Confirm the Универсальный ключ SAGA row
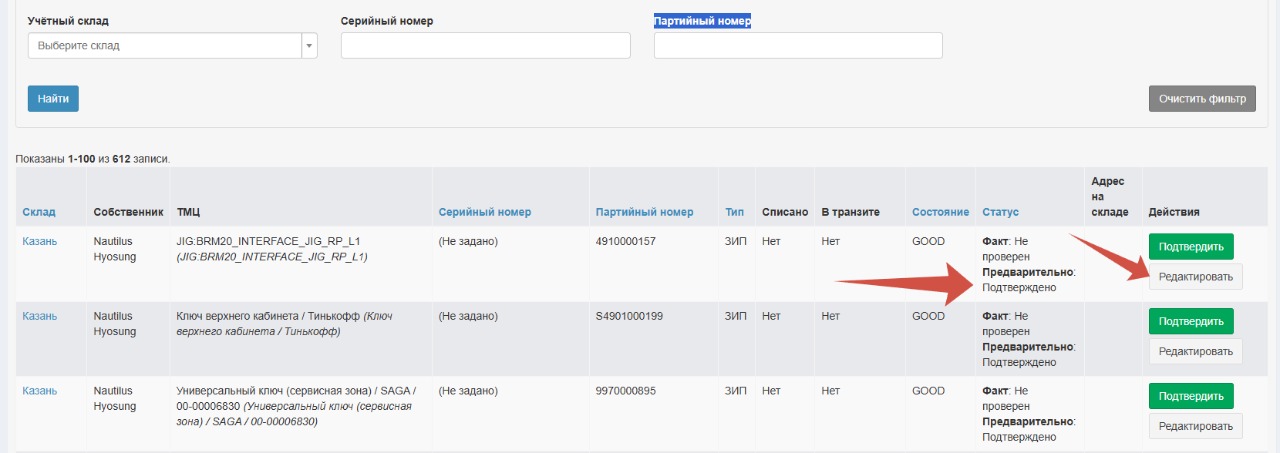 pos(1191,396)
